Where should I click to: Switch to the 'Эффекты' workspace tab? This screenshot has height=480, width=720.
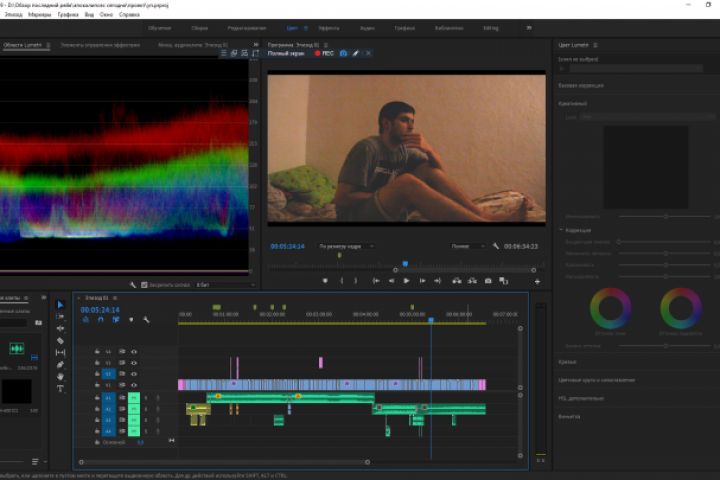coord(328,28)
